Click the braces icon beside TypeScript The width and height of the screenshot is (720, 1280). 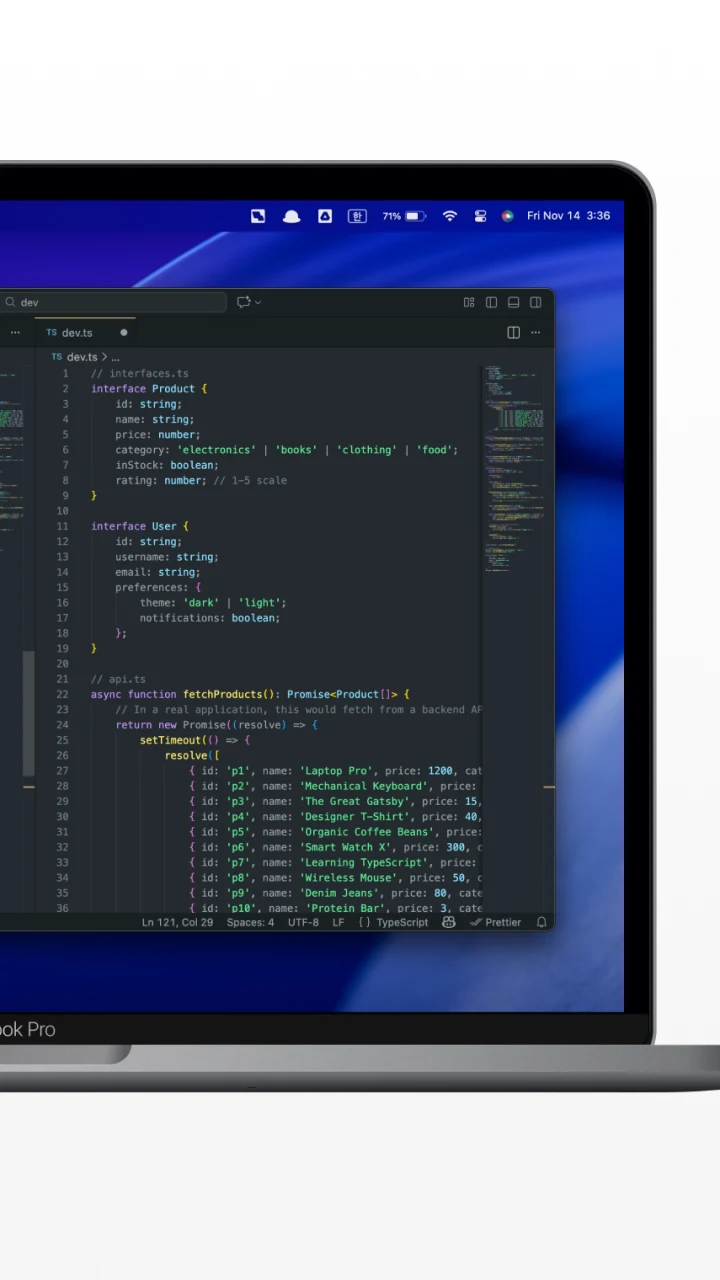tap(365, 922)
